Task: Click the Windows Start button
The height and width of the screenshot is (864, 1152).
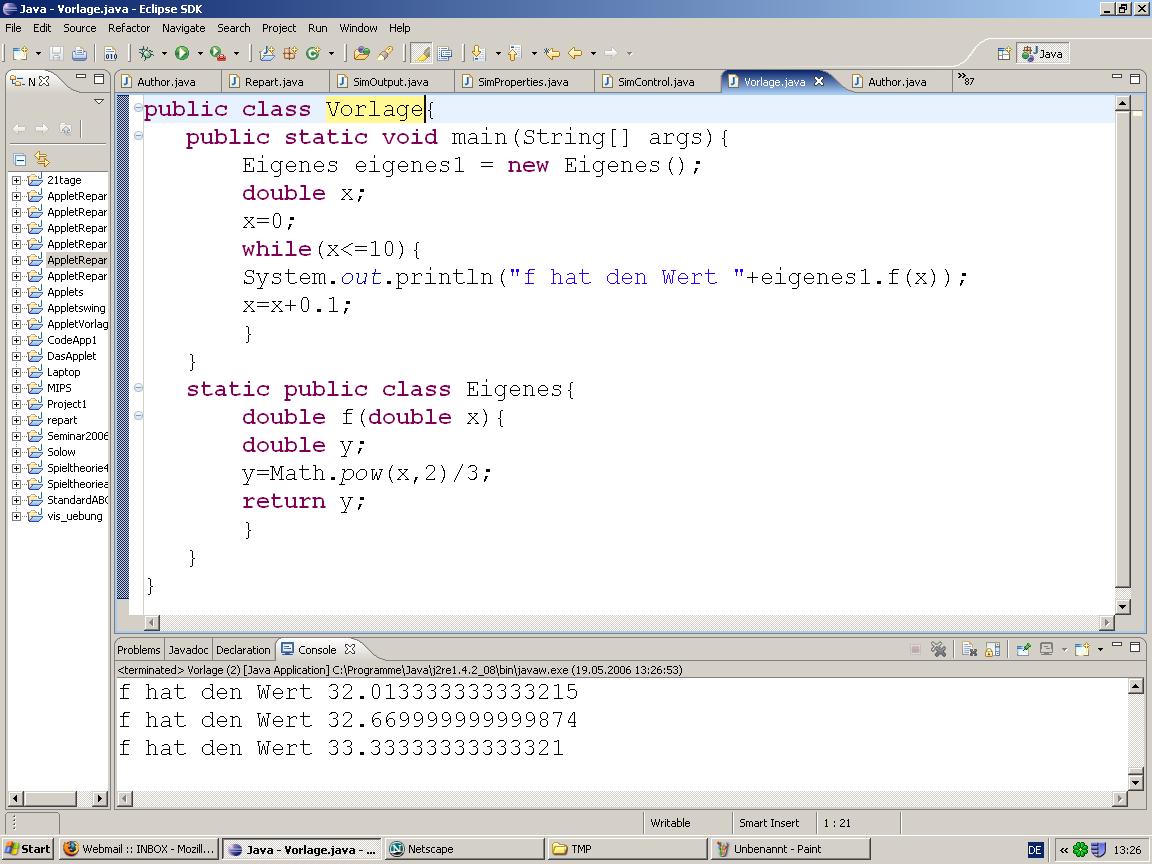Action: (x=27, y=849)
